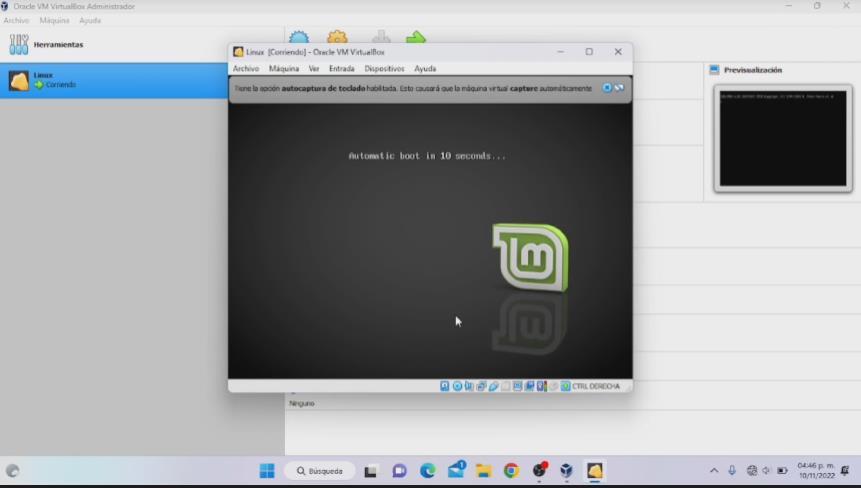Click orange gear Settings icon in manager toolbar

337,37
